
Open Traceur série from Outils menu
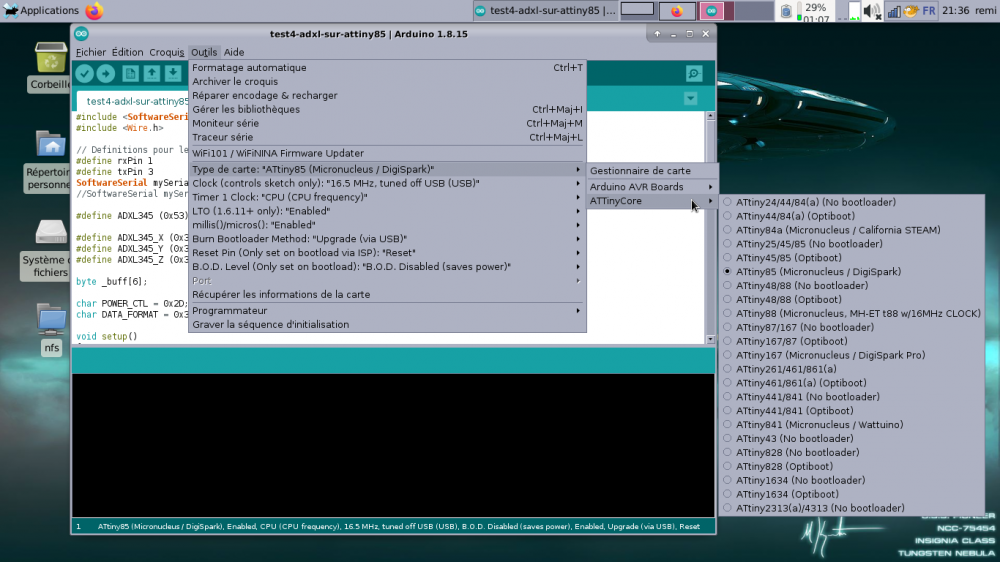tap(387, 138)
